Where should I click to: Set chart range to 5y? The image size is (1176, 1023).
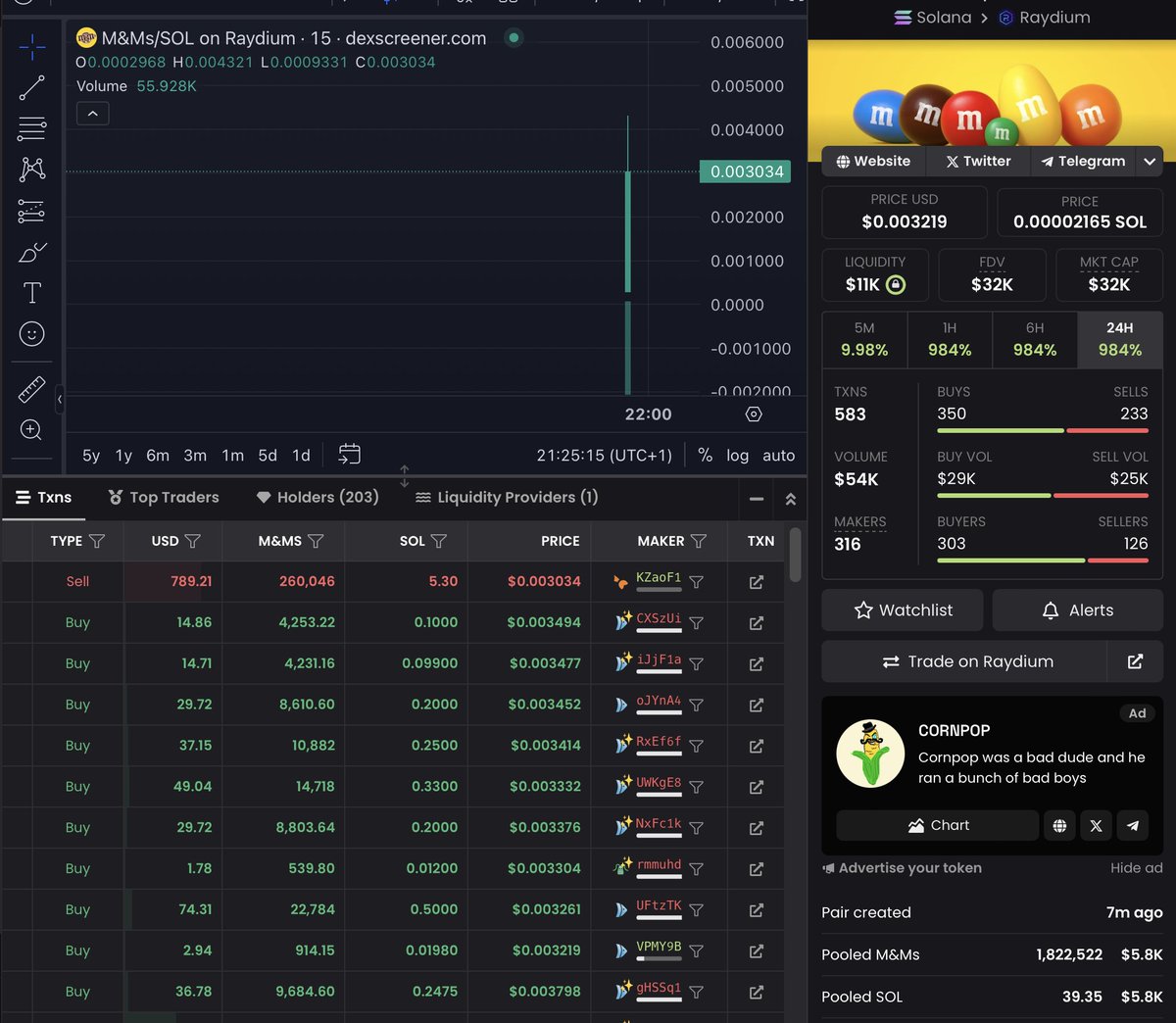pyautogui.click(x=91, y=455)
